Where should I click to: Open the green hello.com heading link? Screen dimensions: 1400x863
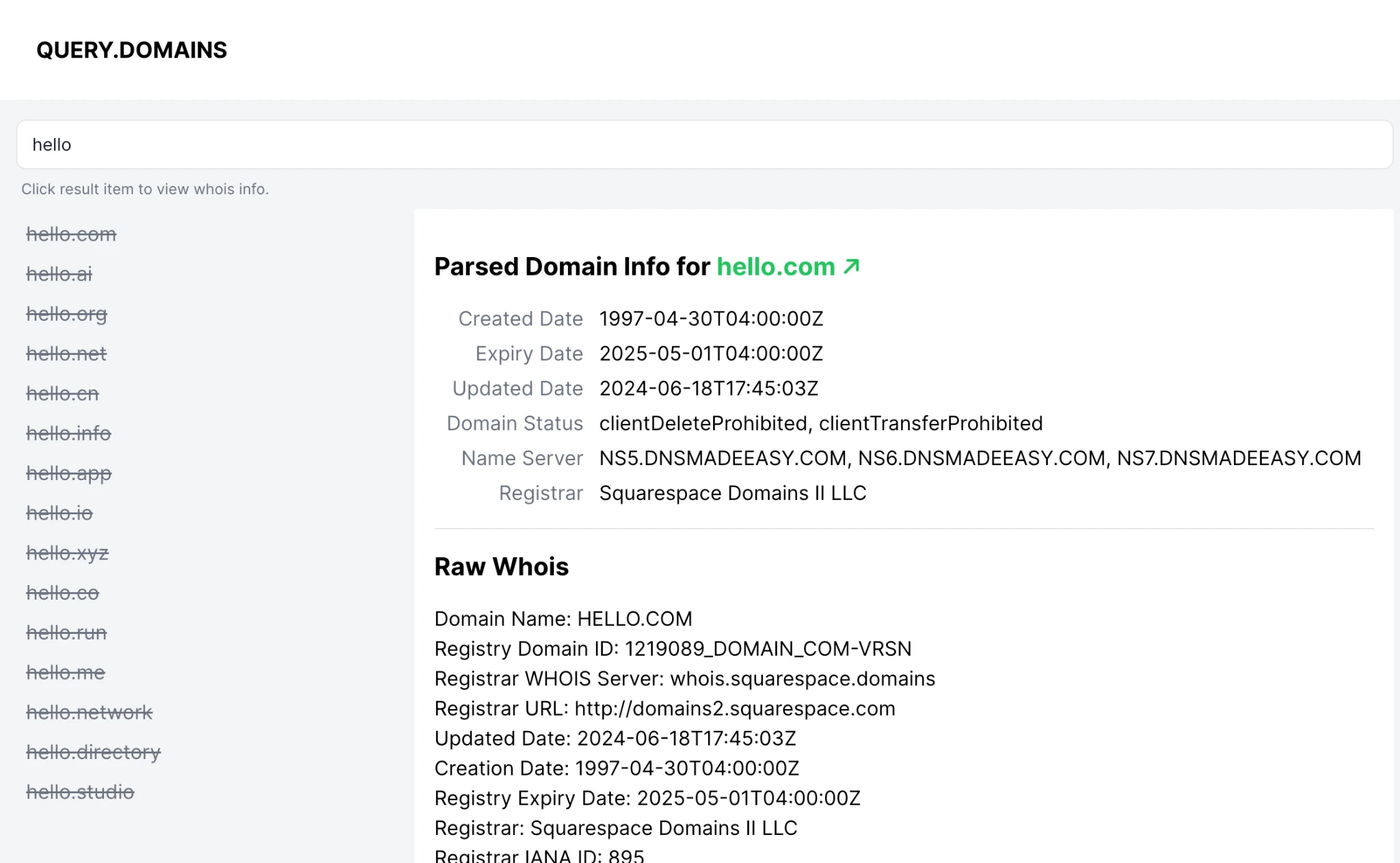[x=775, y=267]
